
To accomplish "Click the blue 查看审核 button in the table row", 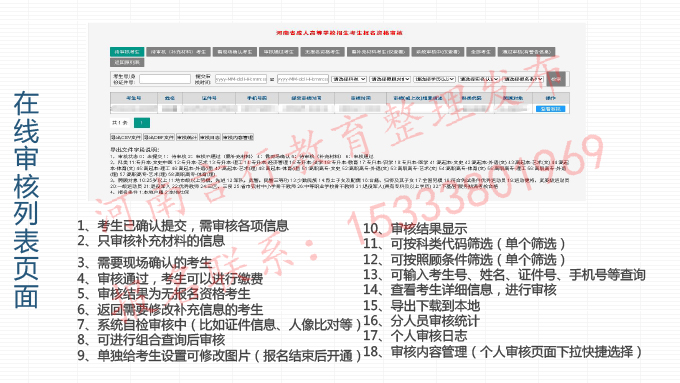I will coord(550,109).
